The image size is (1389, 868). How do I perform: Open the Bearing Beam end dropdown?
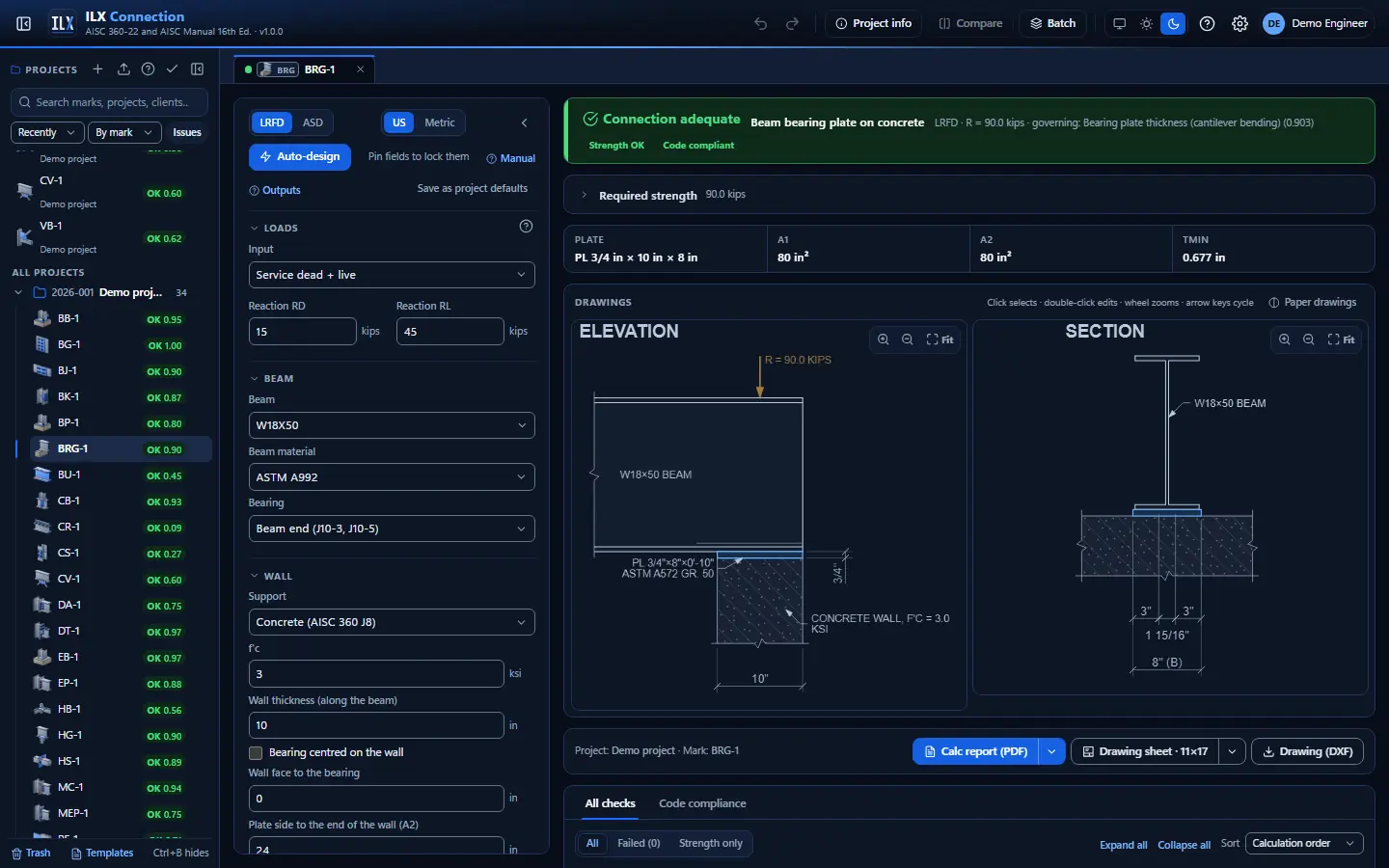391,529
